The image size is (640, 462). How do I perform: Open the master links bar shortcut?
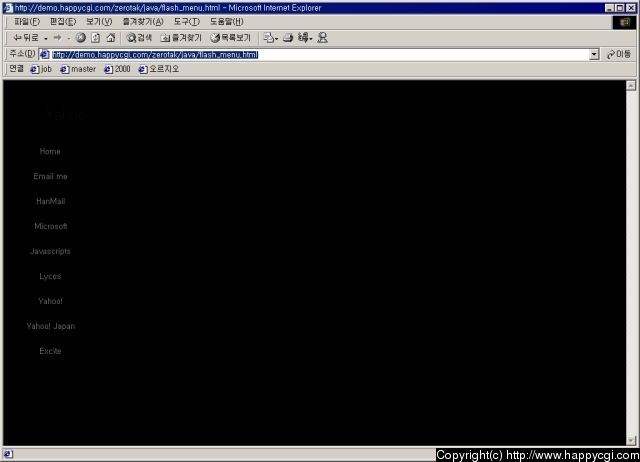(x=78, y=69)
